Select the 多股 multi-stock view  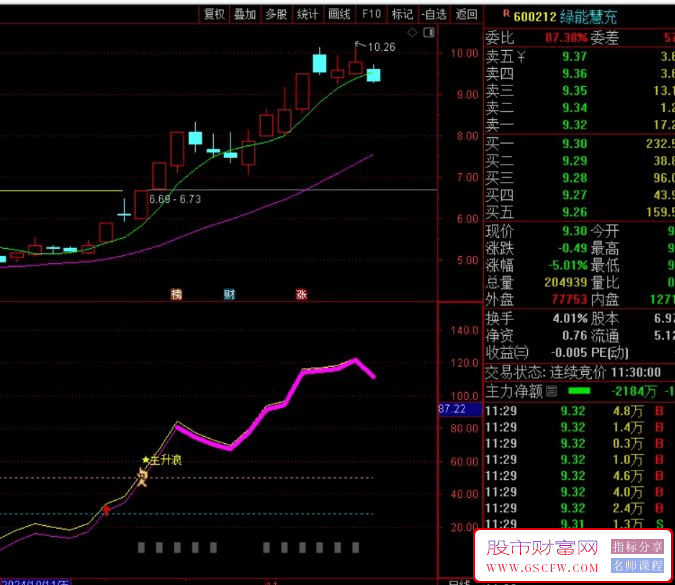tap(276, 15)
